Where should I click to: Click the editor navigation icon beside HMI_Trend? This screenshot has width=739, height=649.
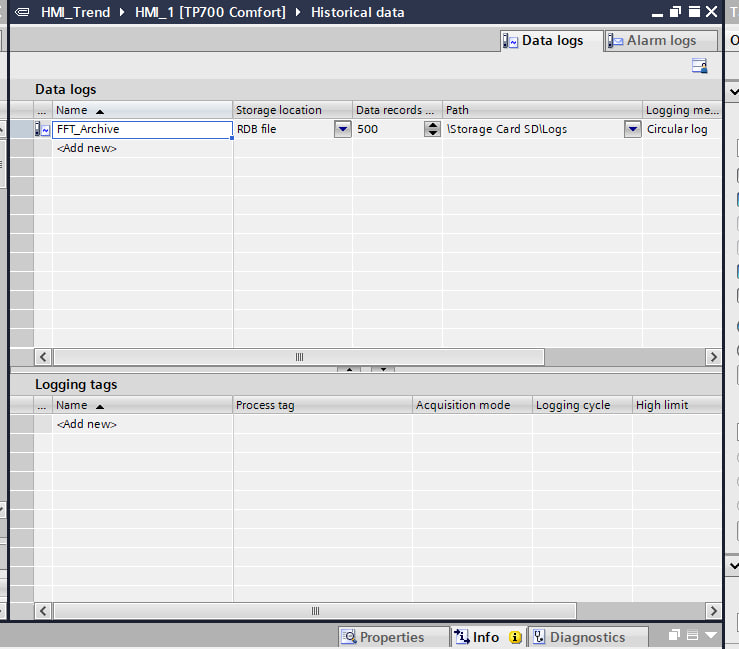tap(23, 13)
